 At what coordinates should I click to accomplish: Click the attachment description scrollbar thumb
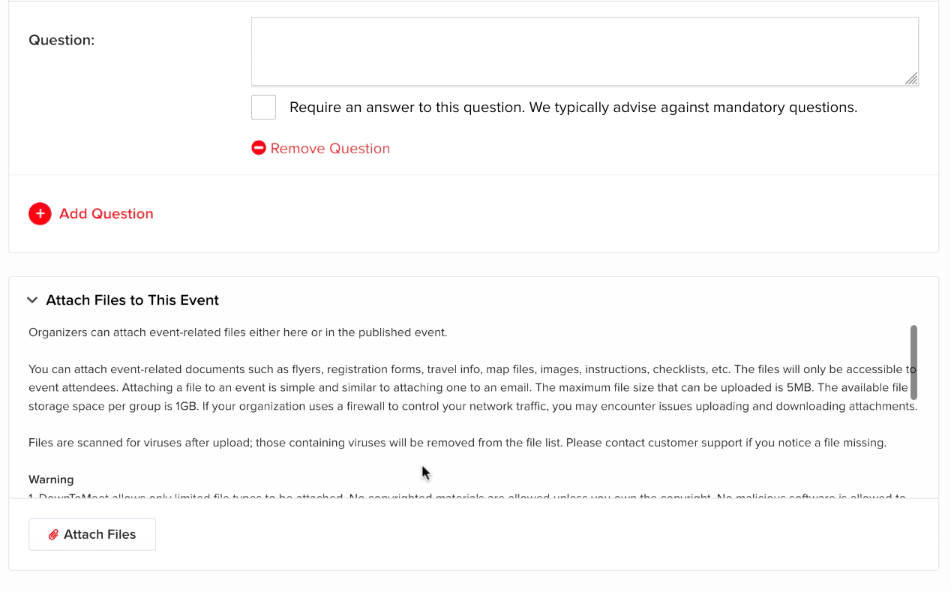click(x=914, y=361)
